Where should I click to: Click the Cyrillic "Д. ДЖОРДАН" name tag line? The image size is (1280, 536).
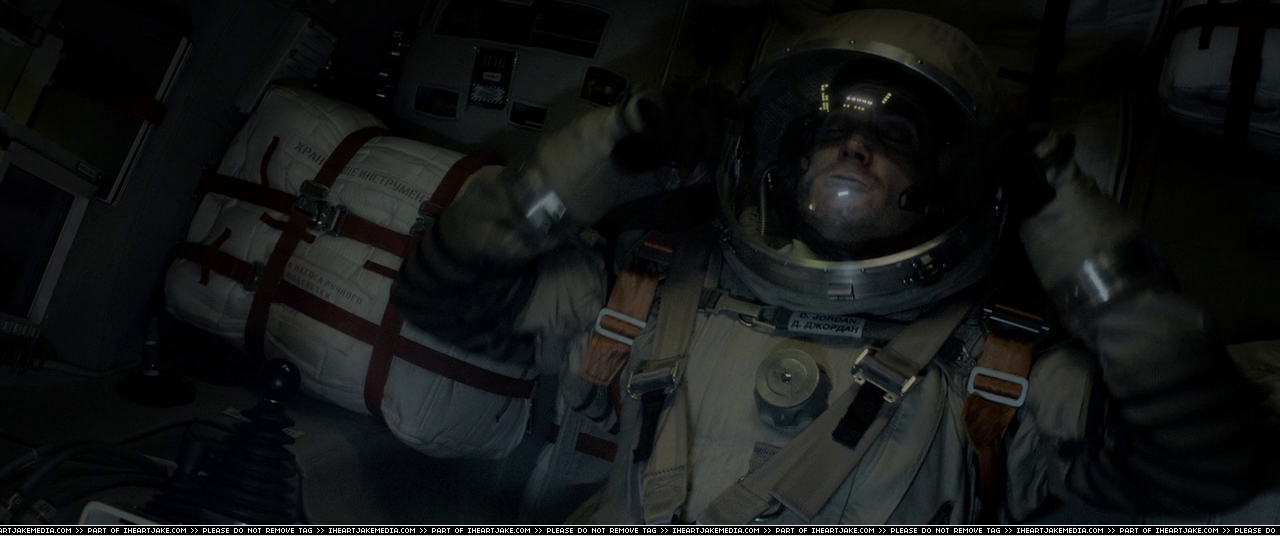[x=827, y=325]
